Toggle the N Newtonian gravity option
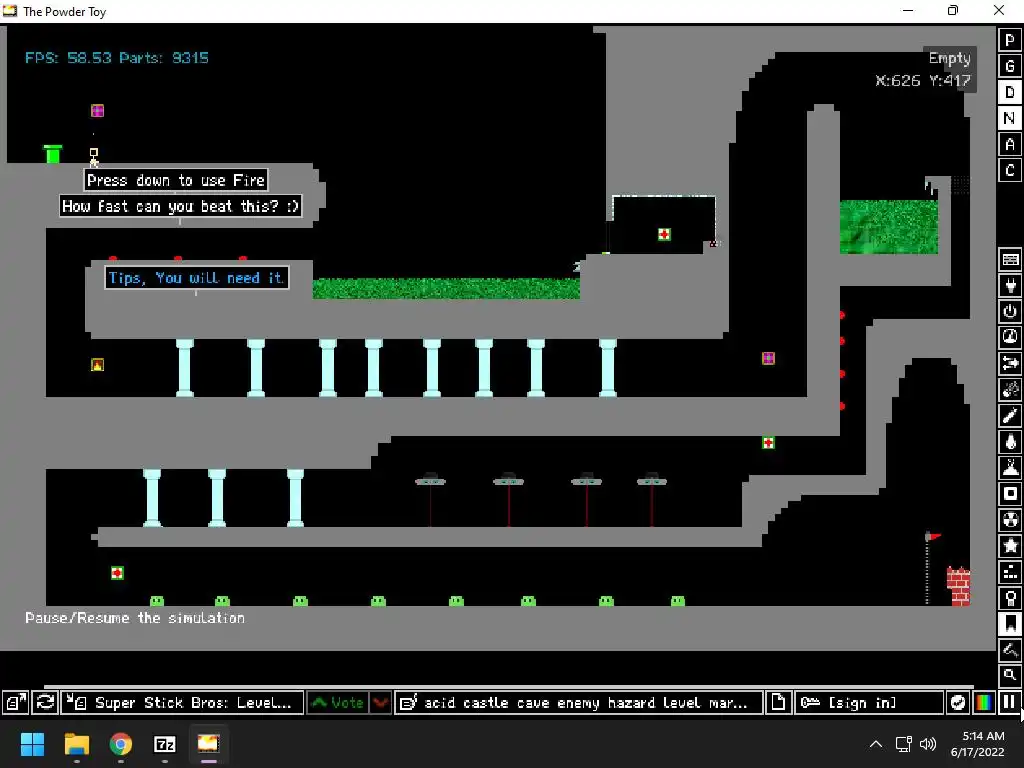This screenshot has height=768, width=1024. (x=1010, y=118)
